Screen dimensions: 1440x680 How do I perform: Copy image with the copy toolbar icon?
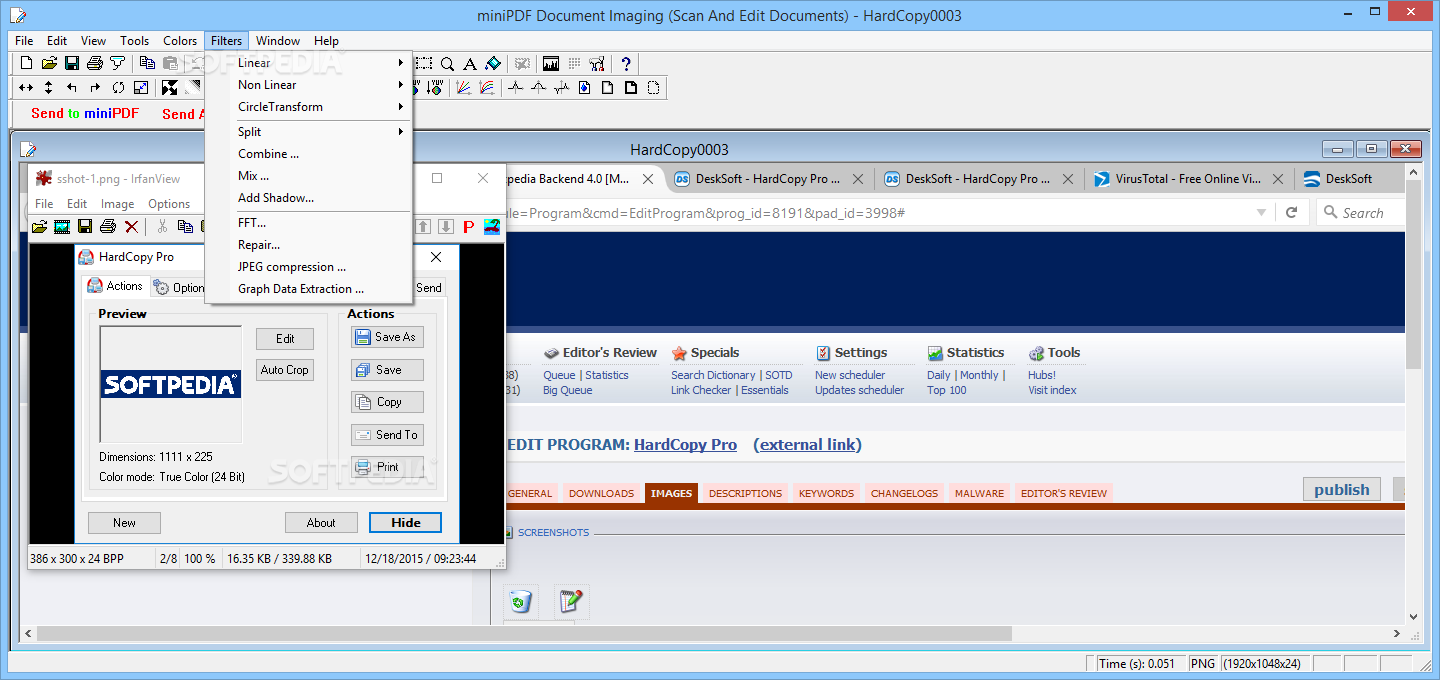tap(147, 63)
